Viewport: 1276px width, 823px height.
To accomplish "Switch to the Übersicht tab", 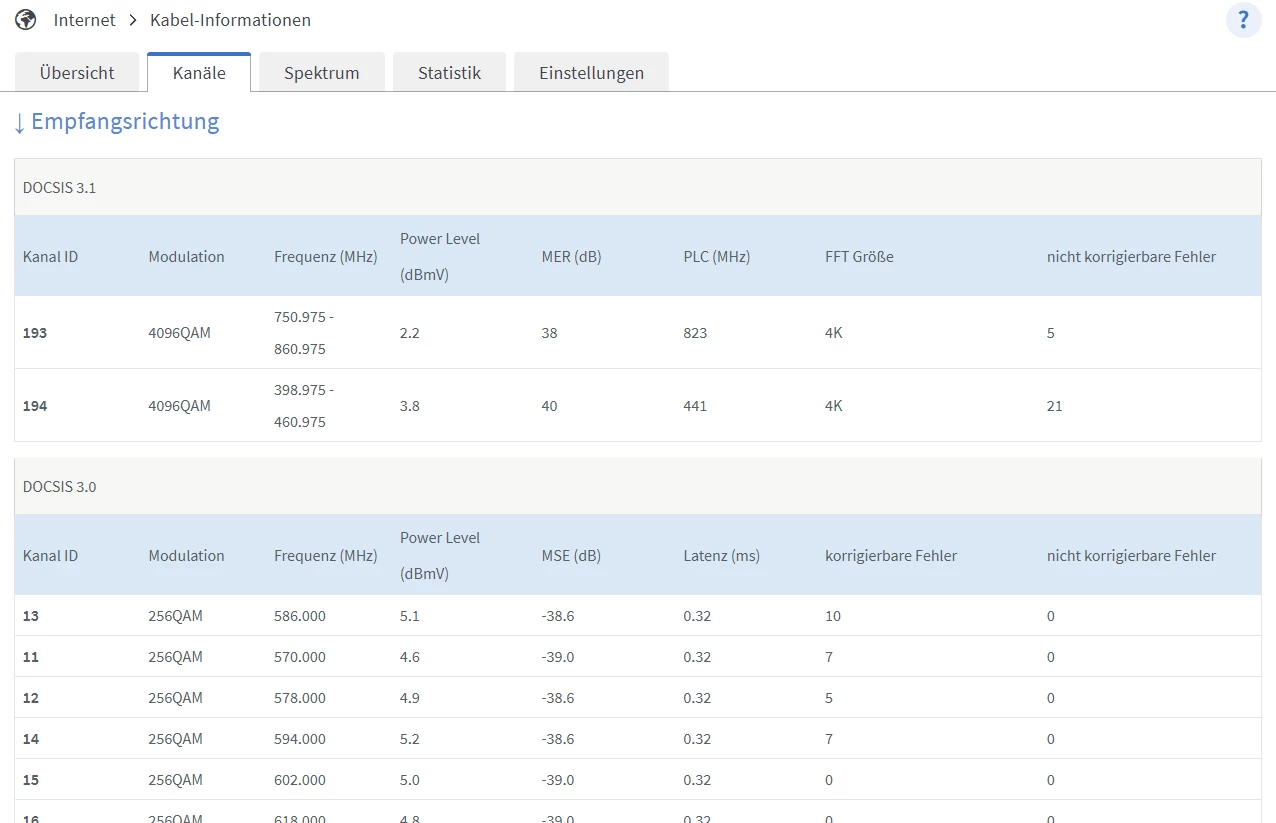I will tap(77, 73).
